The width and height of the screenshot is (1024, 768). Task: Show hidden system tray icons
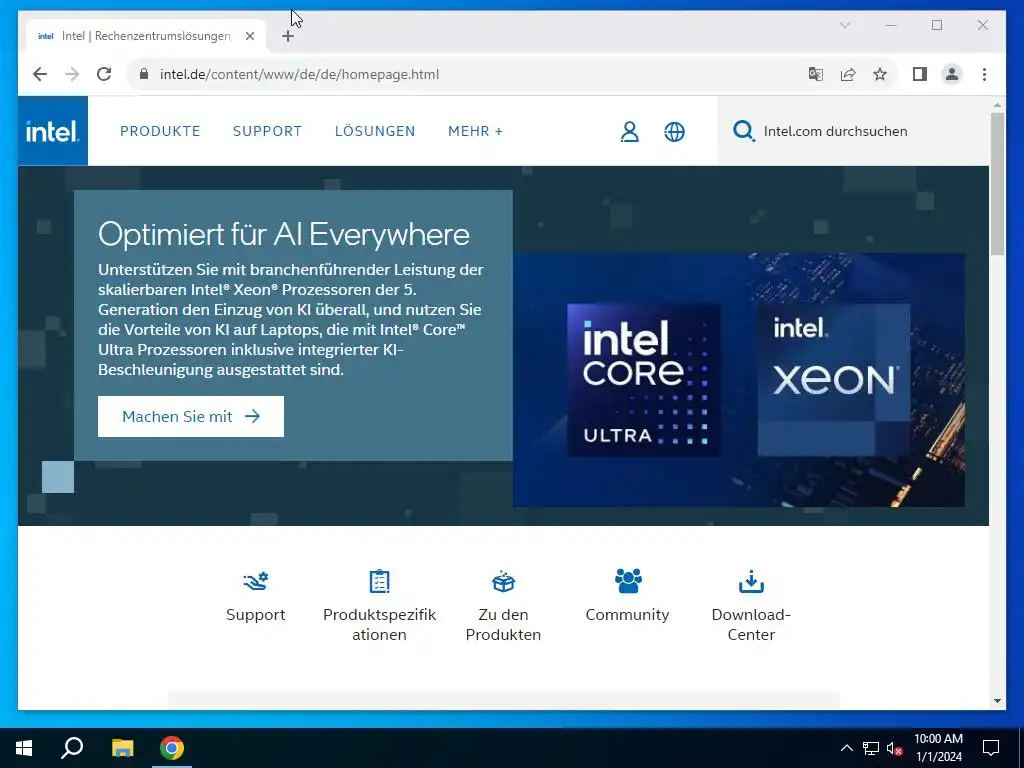(846, 748)
